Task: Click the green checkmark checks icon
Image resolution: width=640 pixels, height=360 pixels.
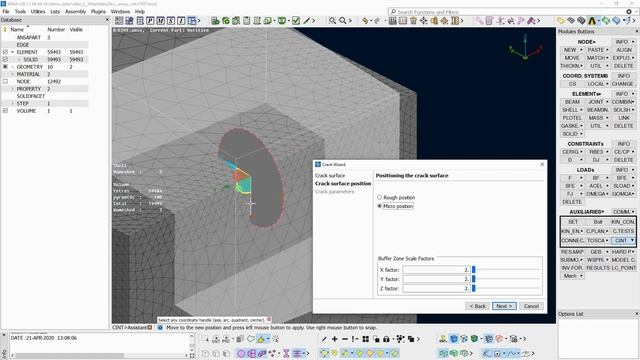Action: click(296, 20)
